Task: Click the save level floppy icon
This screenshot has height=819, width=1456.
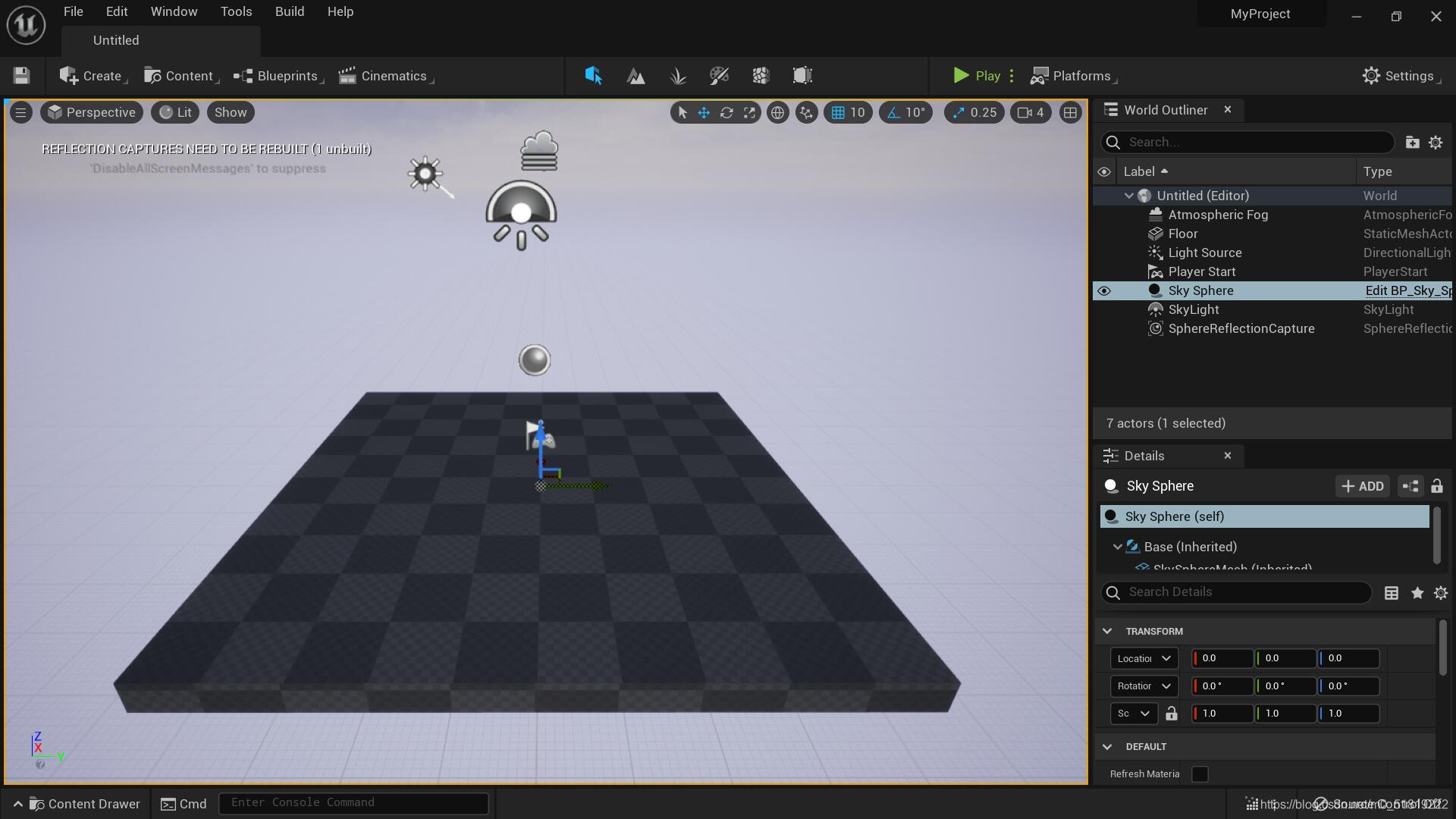Action: [21, 76]
